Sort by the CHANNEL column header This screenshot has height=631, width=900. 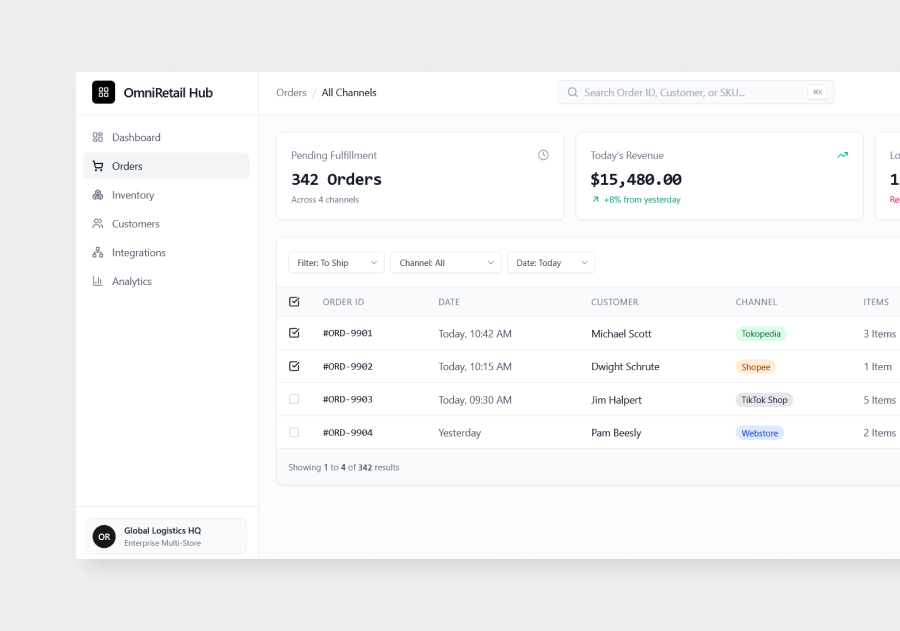click(x=756, y=302)
